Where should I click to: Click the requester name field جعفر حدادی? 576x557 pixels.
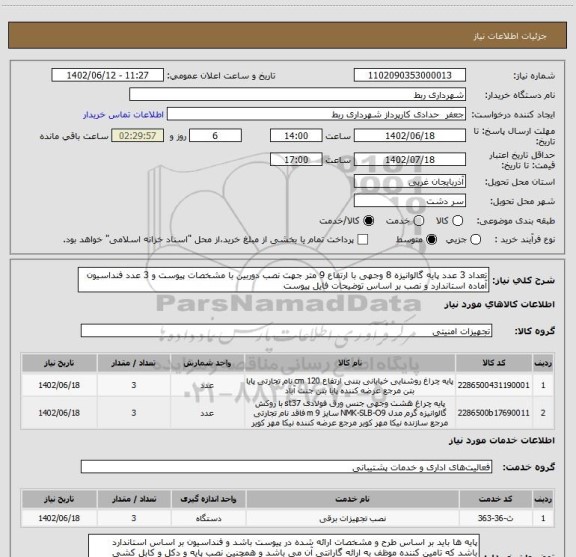click(x=316, y=115)
